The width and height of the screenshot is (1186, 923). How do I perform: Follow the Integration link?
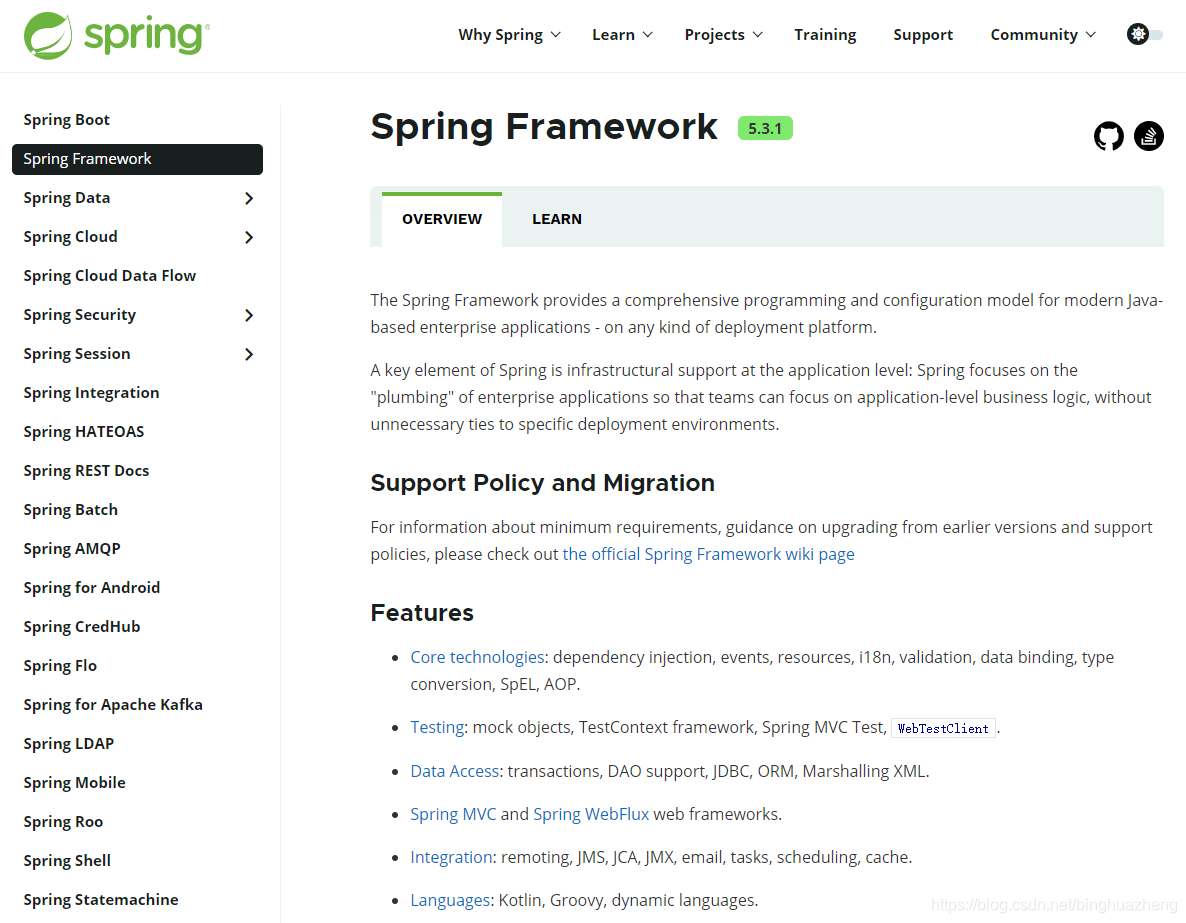[x=451, y=858]
